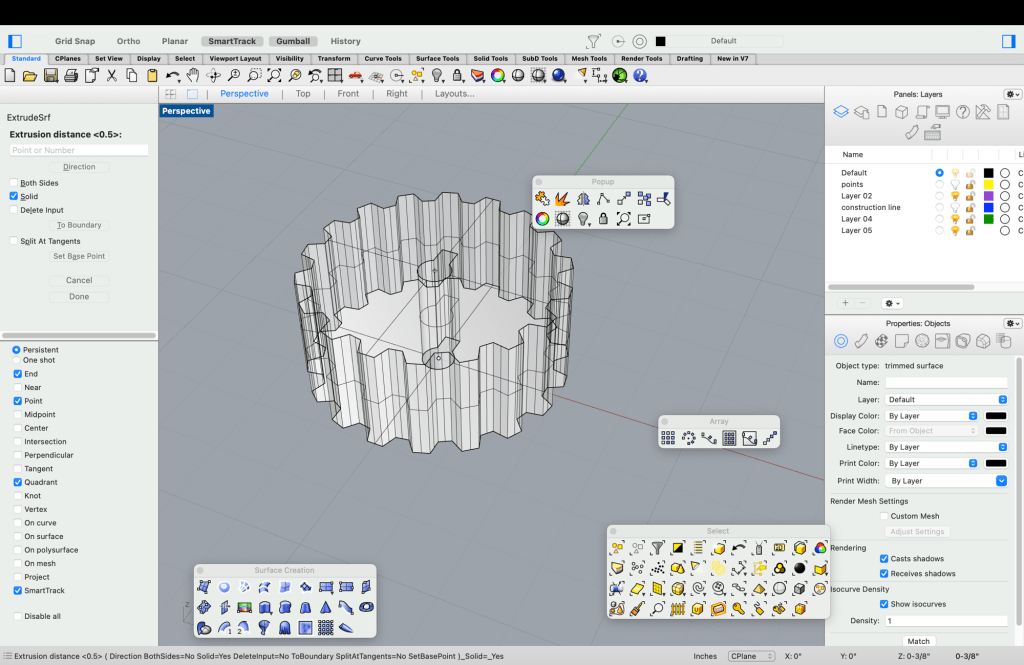
Task: Enable the Both Sides checkbox
Action: click(x=14, y=183)
